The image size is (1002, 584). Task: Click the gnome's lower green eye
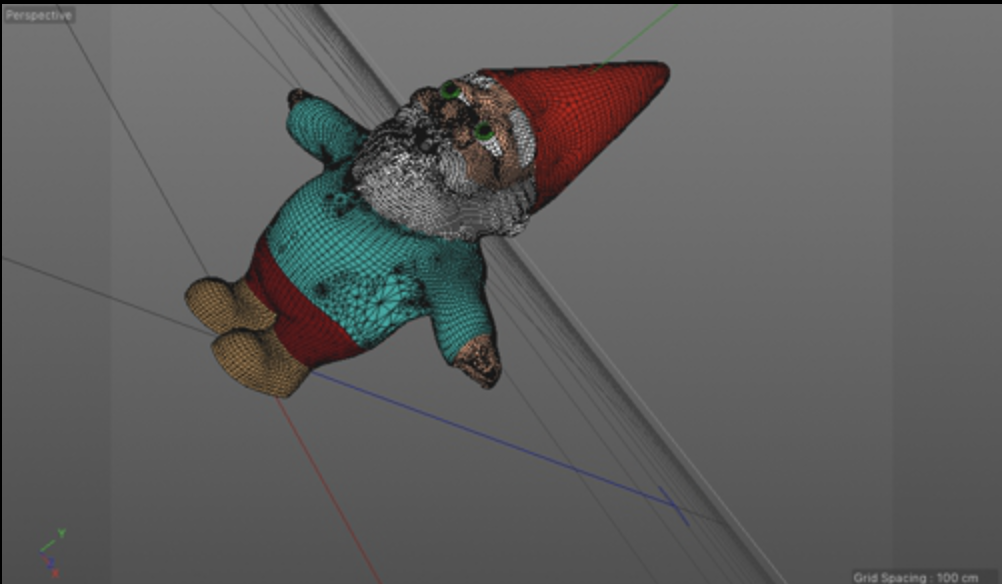click(x=484, y=131)
